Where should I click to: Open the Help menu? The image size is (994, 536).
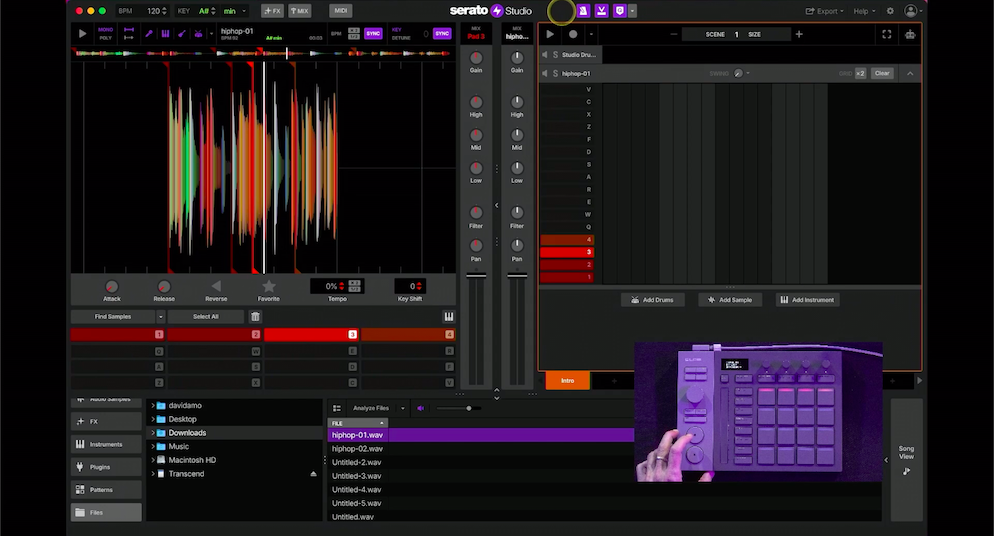coord(864,11)
